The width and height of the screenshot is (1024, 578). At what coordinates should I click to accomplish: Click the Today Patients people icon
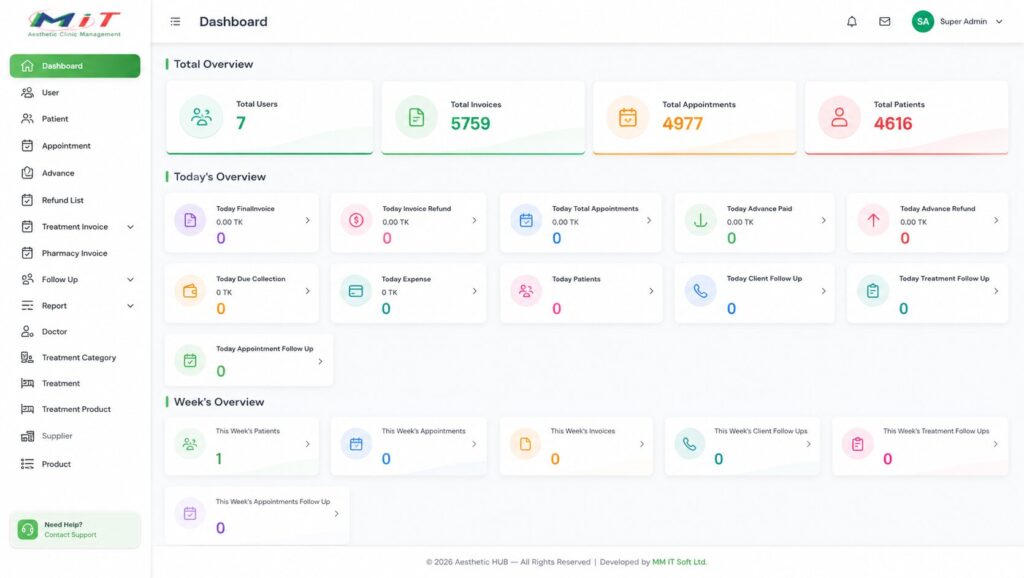tap(526, 291)
